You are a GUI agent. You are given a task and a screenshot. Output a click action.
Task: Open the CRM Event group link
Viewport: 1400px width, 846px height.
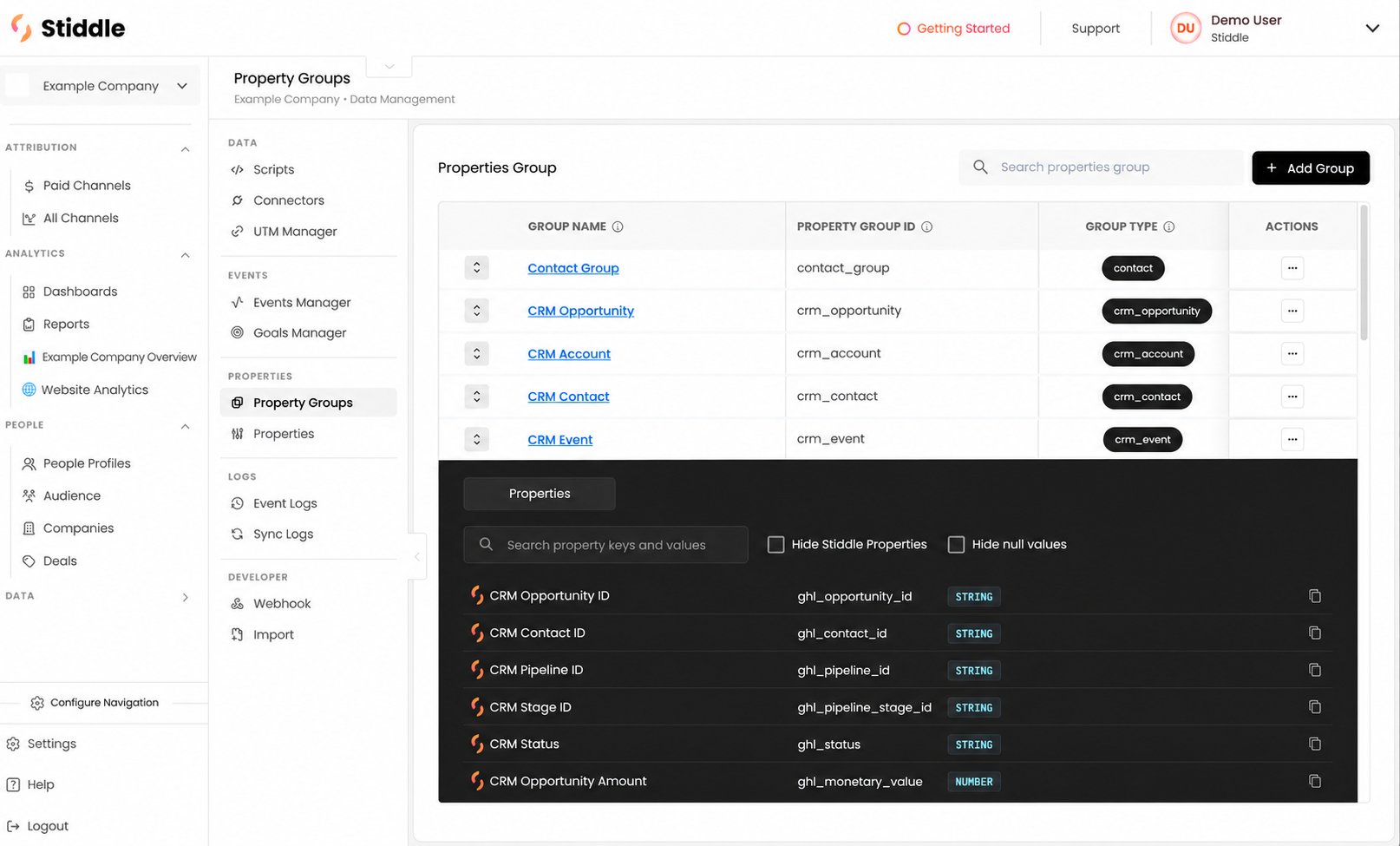(559, 440)
